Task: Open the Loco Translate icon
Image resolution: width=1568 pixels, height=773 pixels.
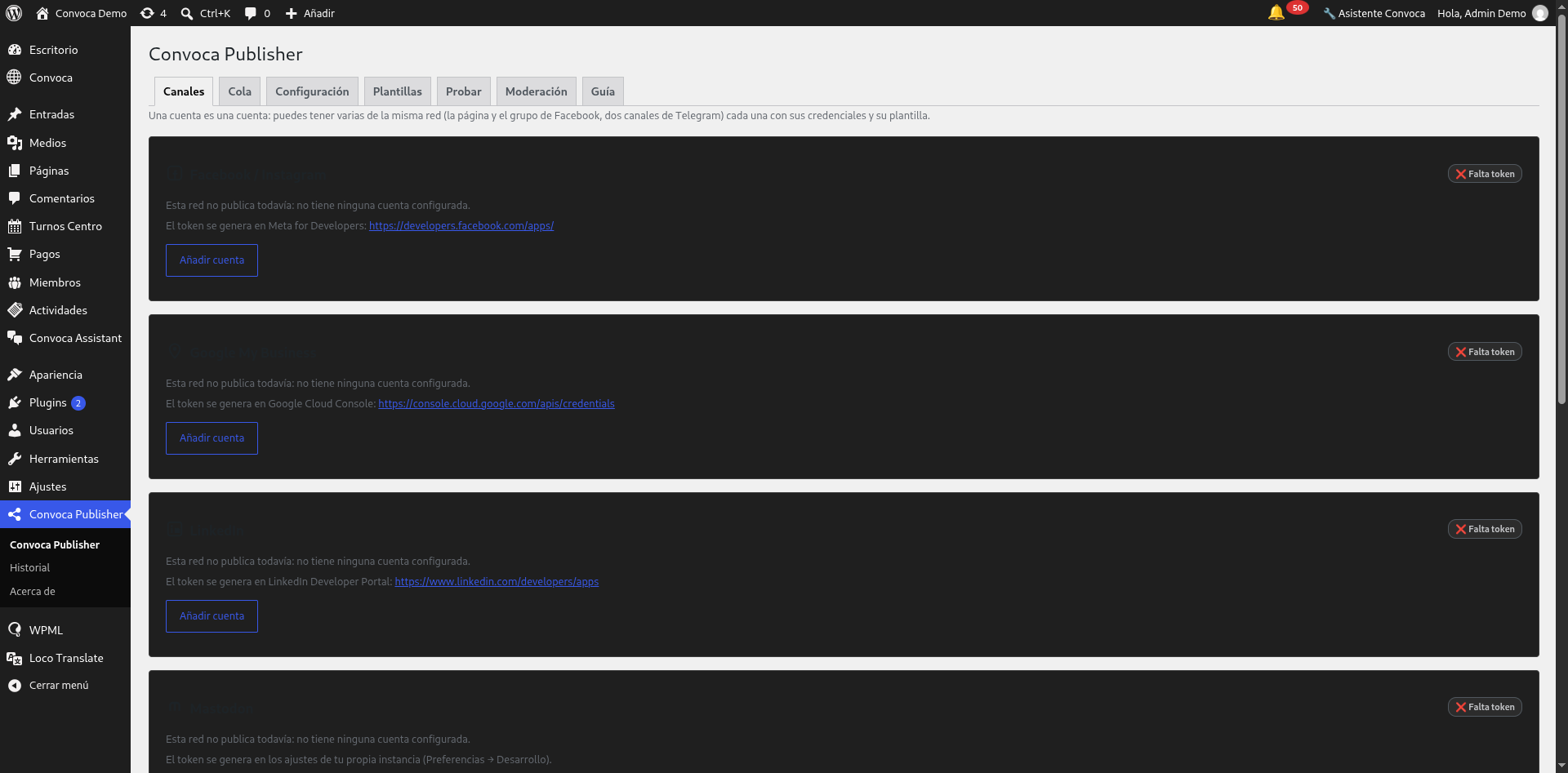Action: 15,658
